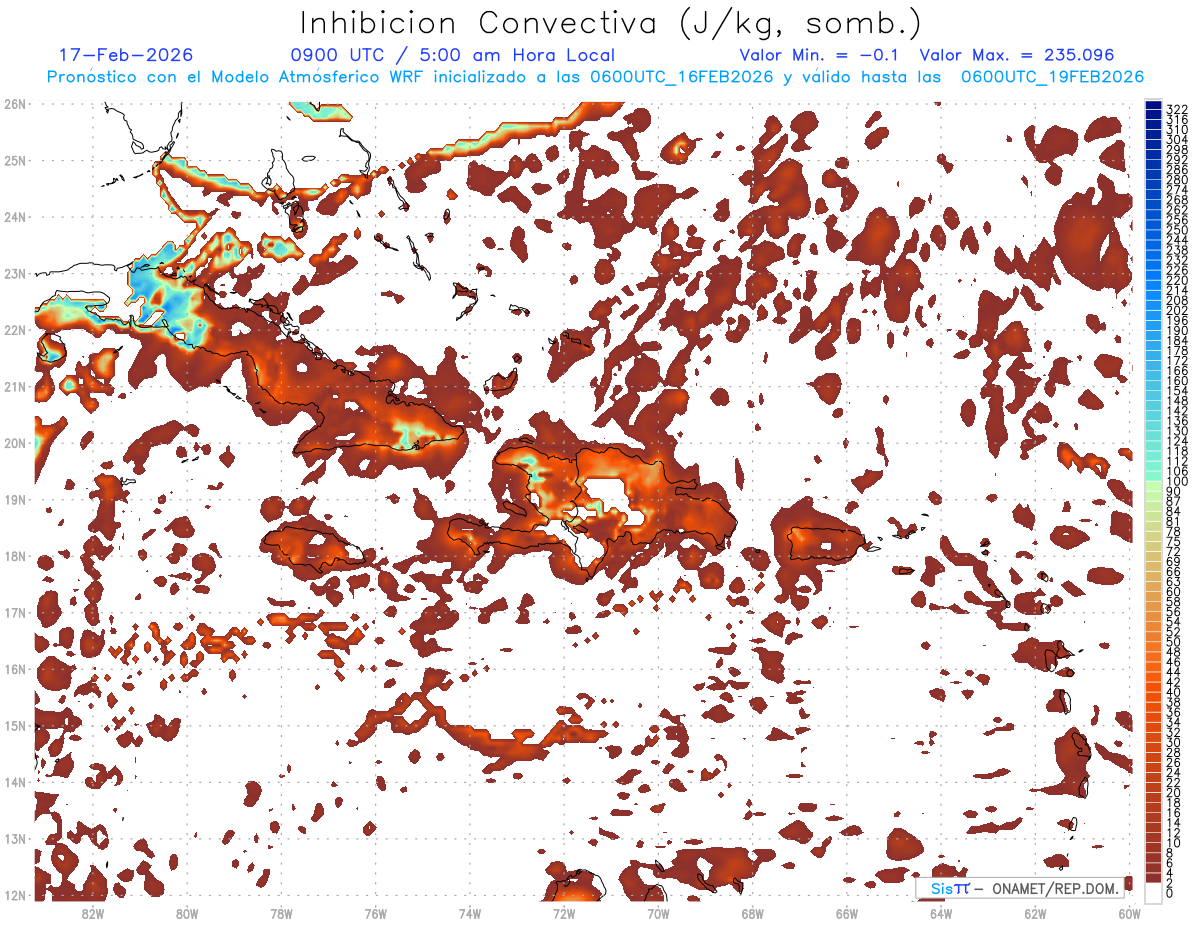Click the "72W" longitude label
The image size is (1200, 927).
(564, 913)
